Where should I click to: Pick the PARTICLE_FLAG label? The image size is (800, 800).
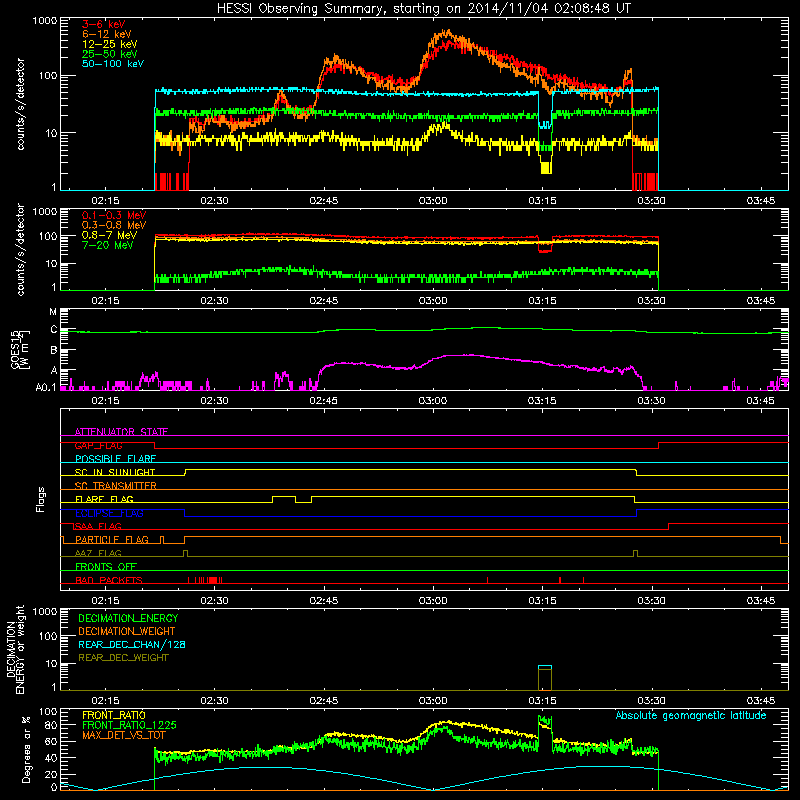[x=112, y=539]
